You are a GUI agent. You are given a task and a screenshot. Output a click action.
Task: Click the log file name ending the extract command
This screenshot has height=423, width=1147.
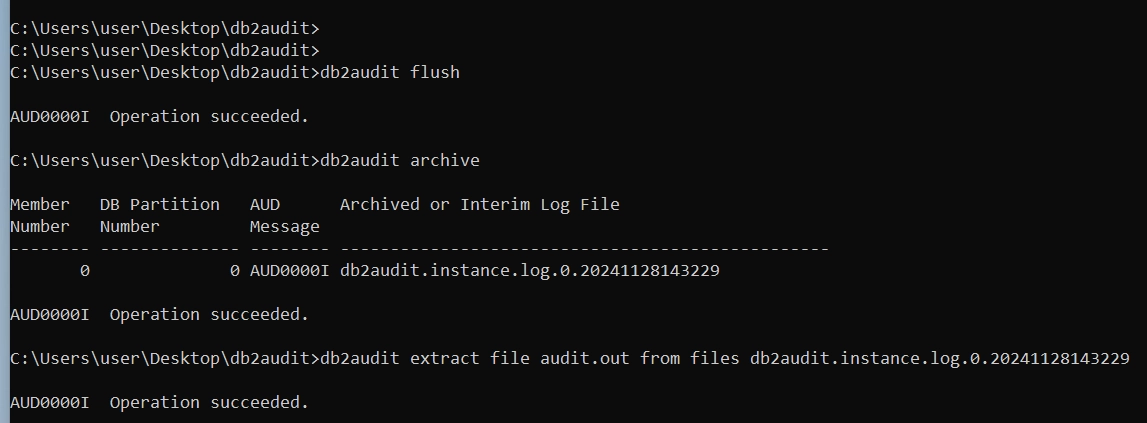pos(940,358)
